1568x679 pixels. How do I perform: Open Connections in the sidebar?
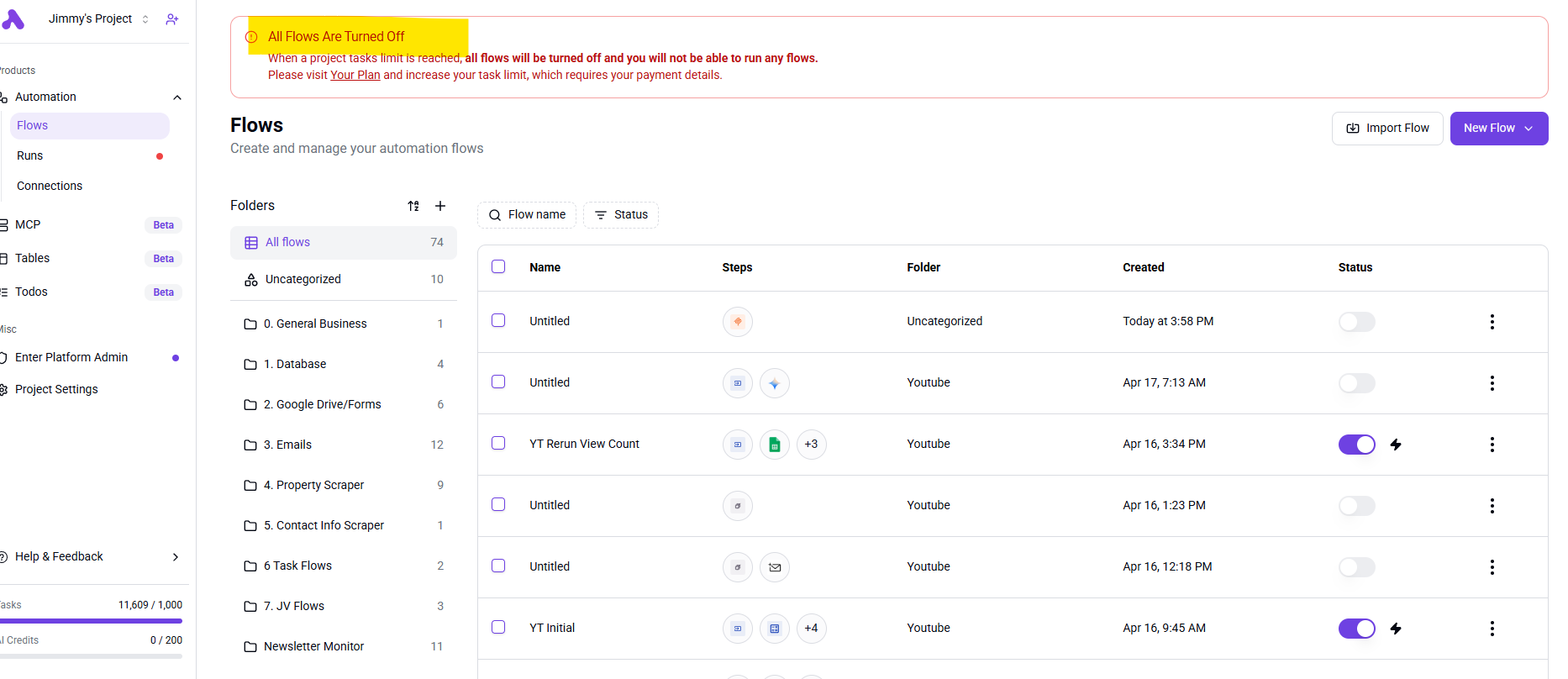pyautogui.click(x=90, y=187)
